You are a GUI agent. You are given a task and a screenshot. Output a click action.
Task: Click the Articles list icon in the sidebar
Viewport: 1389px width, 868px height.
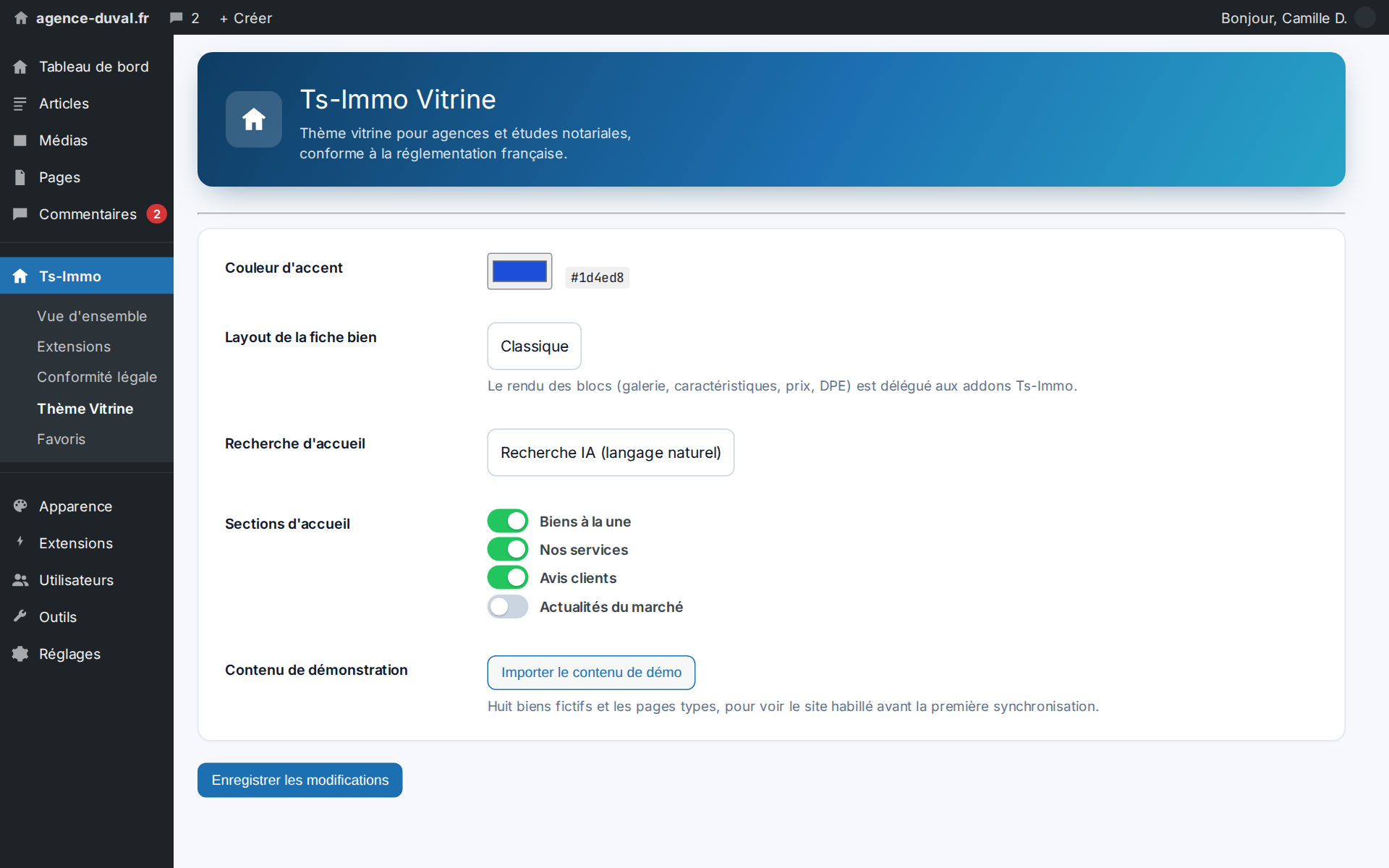20,103
